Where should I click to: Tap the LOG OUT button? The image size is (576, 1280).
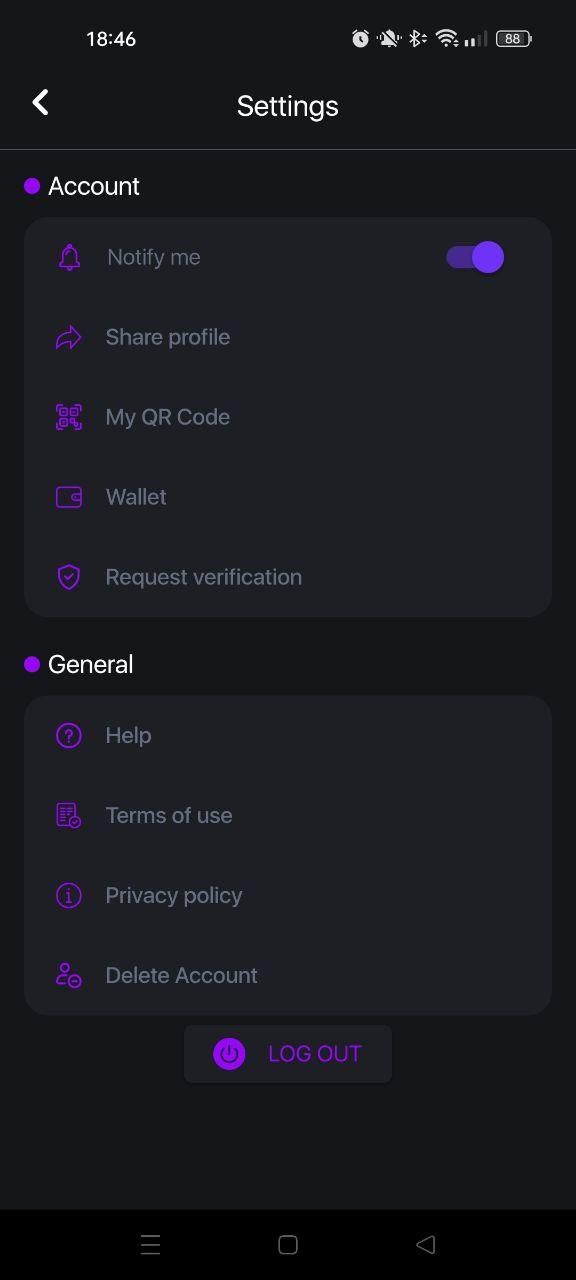[288, 1054]
